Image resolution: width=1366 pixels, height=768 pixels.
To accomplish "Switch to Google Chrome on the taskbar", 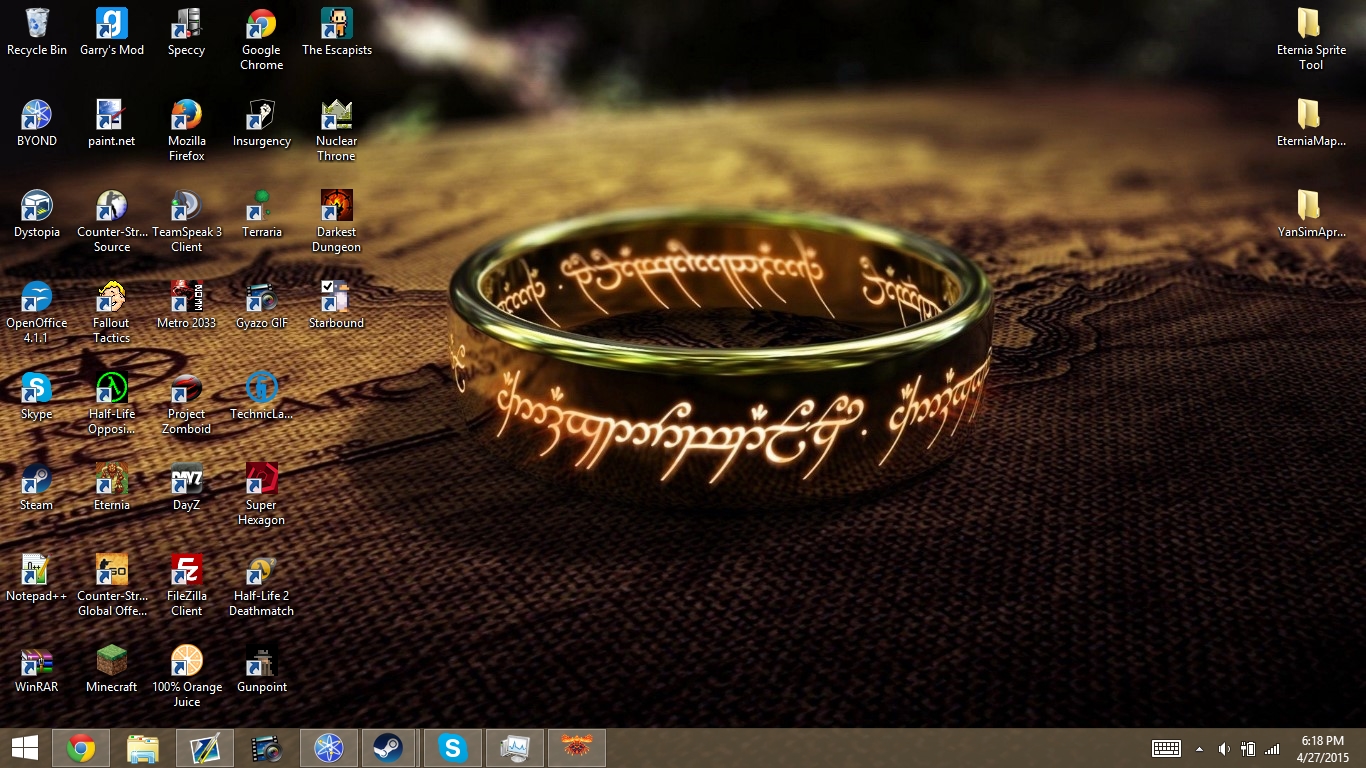I will point(81,748).
